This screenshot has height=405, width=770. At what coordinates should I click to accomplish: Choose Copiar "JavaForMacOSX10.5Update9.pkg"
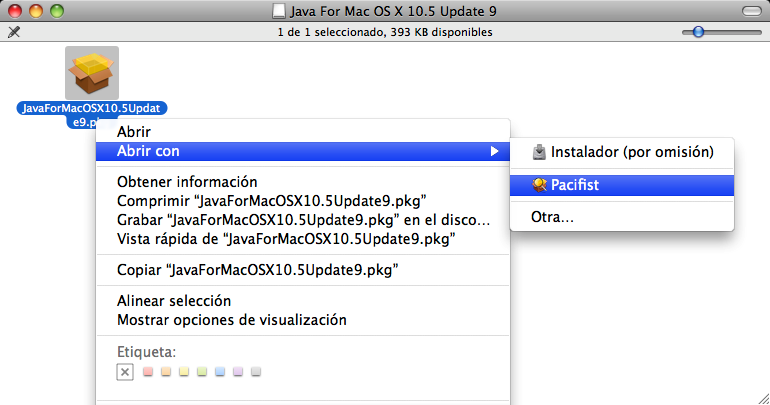coord(303,270)
